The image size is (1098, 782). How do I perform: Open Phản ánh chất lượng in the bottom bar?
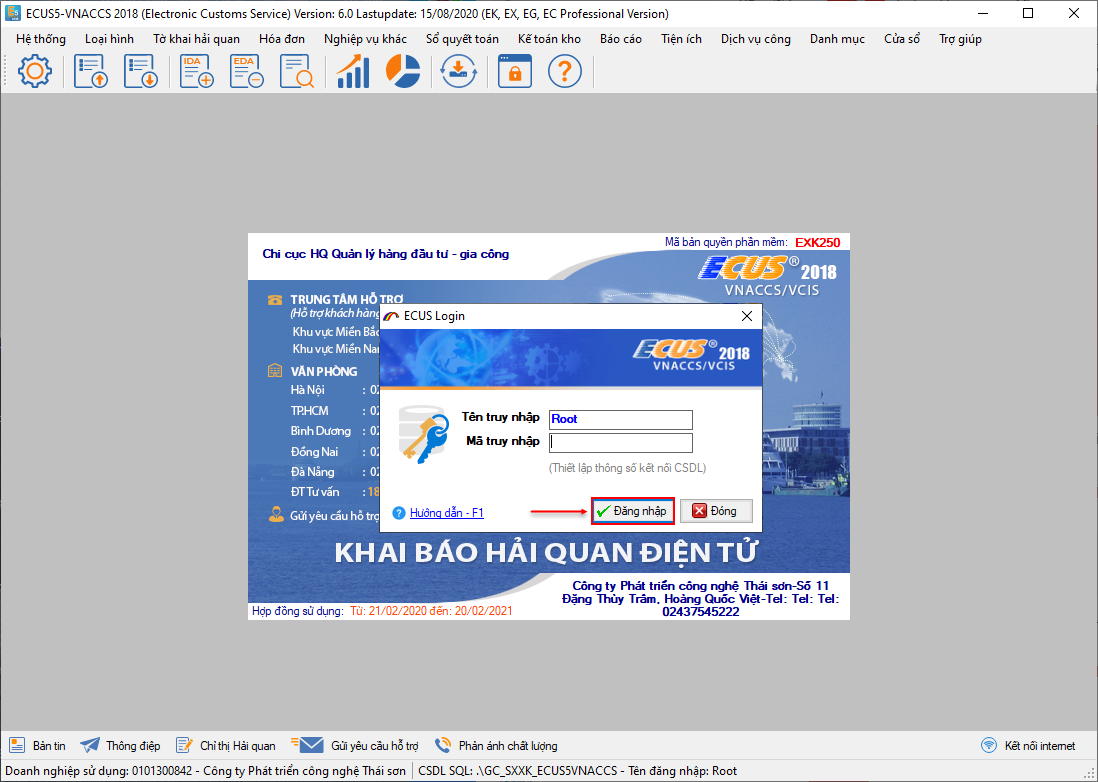[x=496, y=746]
